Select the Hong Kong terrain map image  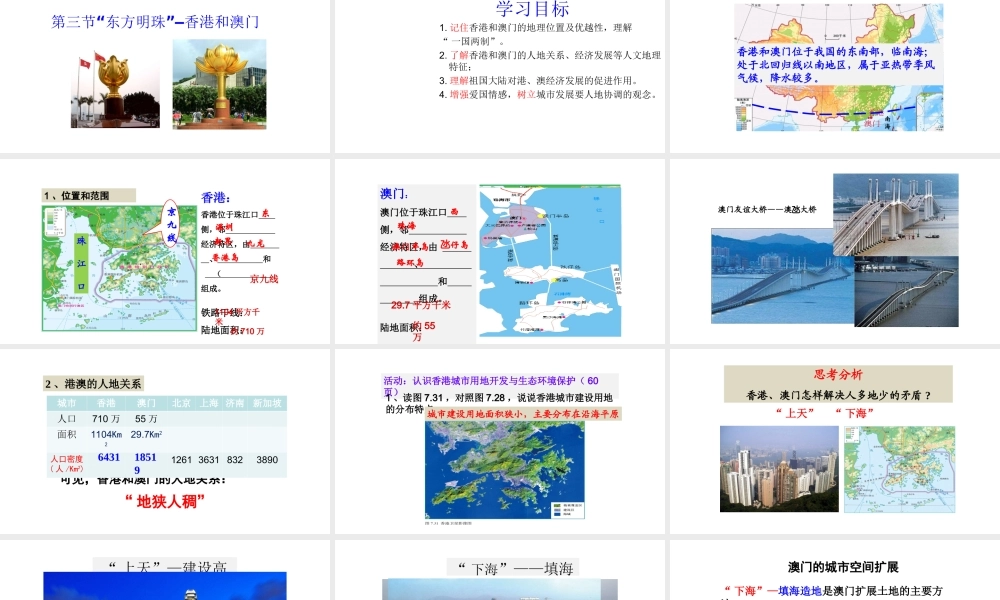(119, 268)
